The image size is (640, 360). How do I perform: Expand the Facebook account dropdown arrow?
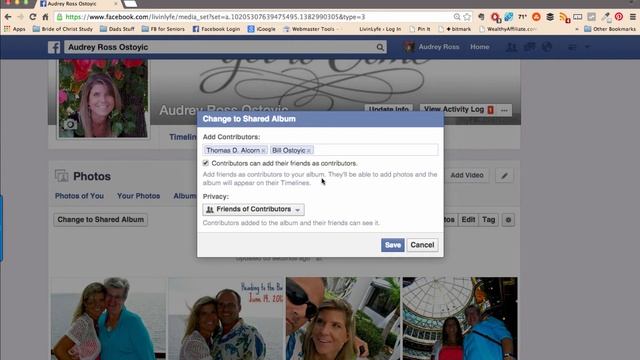coord(587,47)
